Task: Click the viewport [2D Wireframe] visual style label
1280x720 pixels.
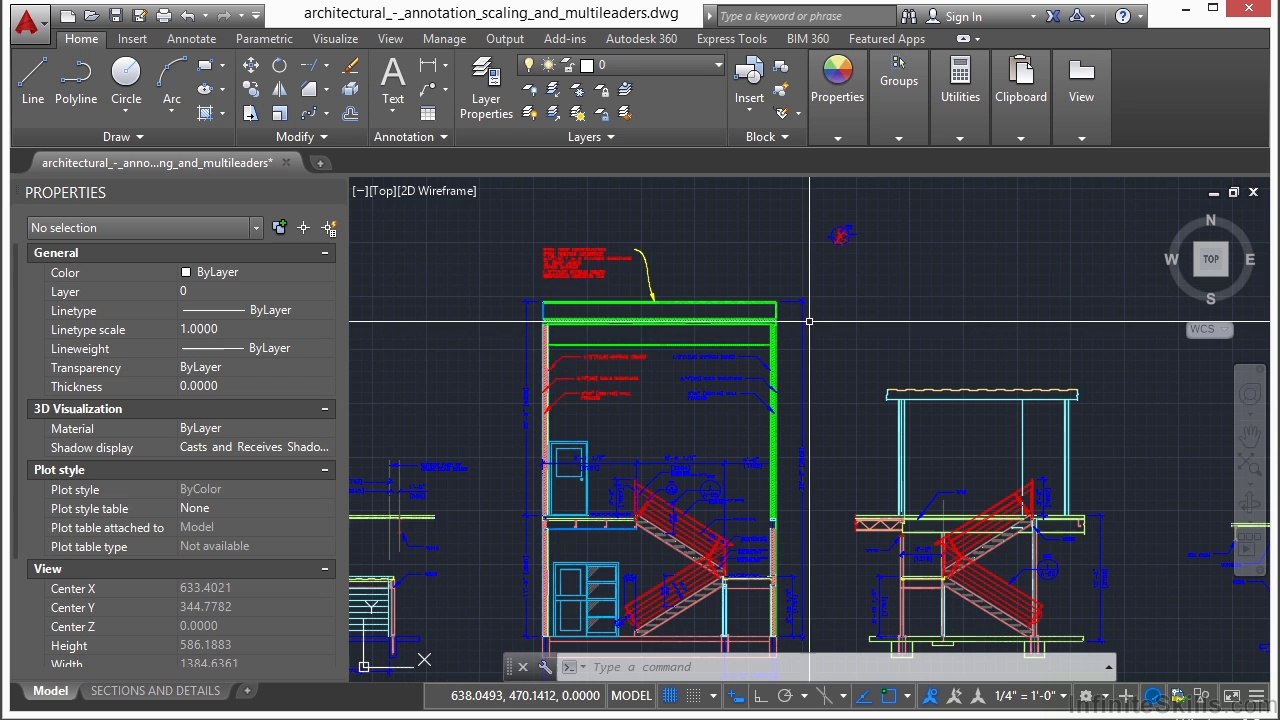Action: click(x=437, y=191)
